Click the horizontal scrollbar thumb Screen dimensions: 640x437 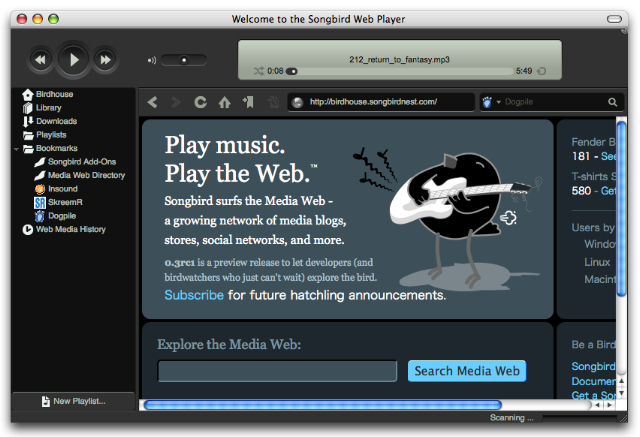click(323, 405)
